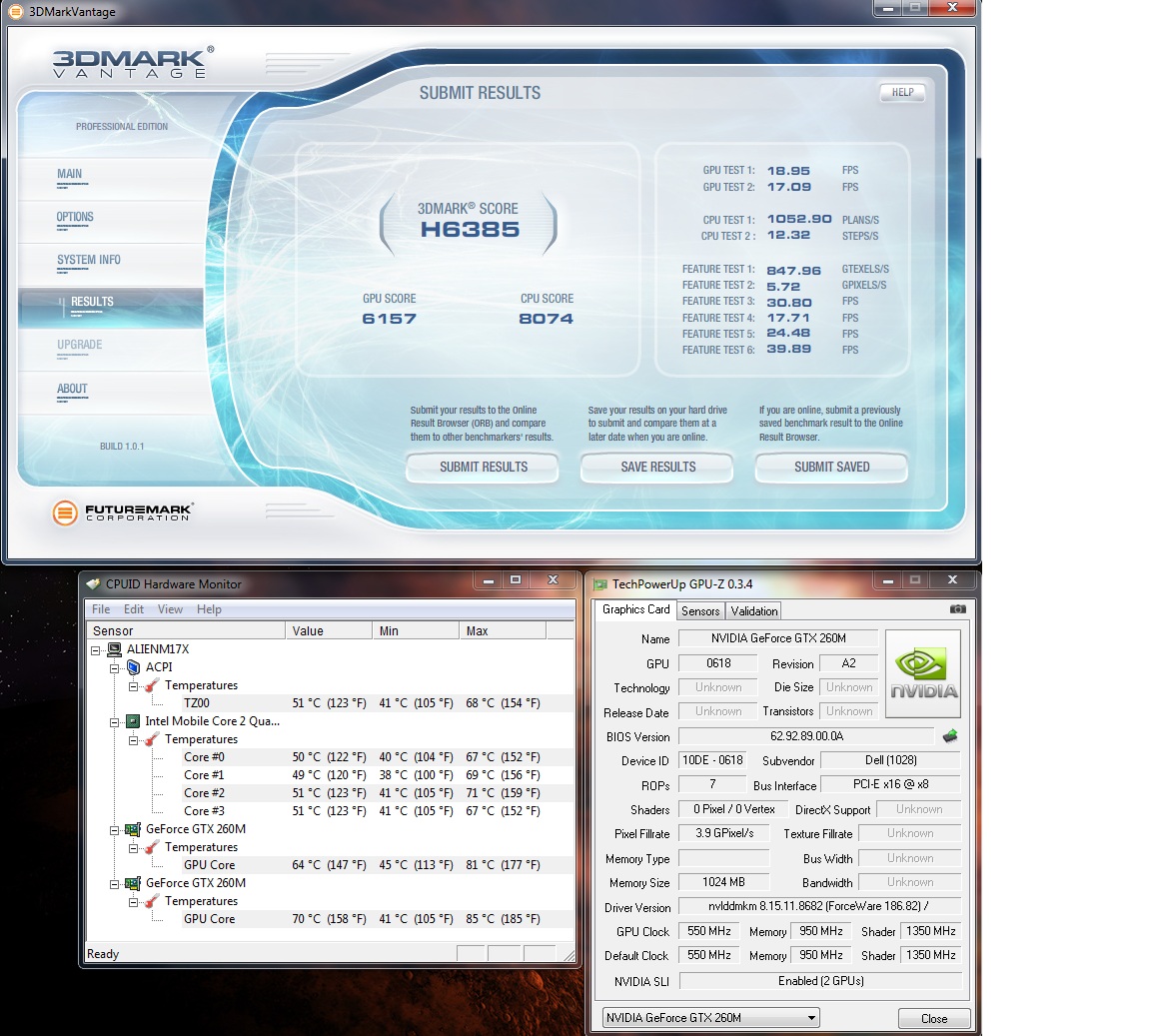Click the GPU score value 6157
Screen dimensions: 1151x1036
389,319
